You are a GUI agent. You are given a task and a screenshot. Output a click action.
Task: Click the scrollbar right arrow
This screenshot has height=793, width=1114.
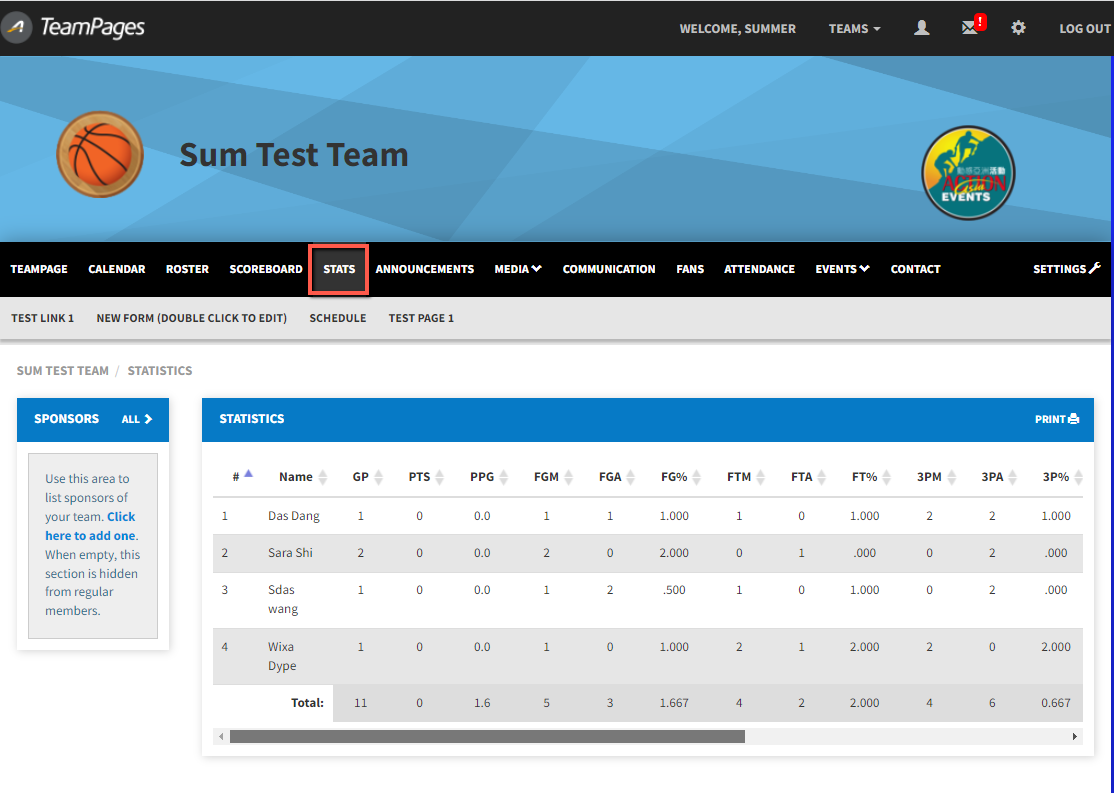click(x=1075, y=736)
